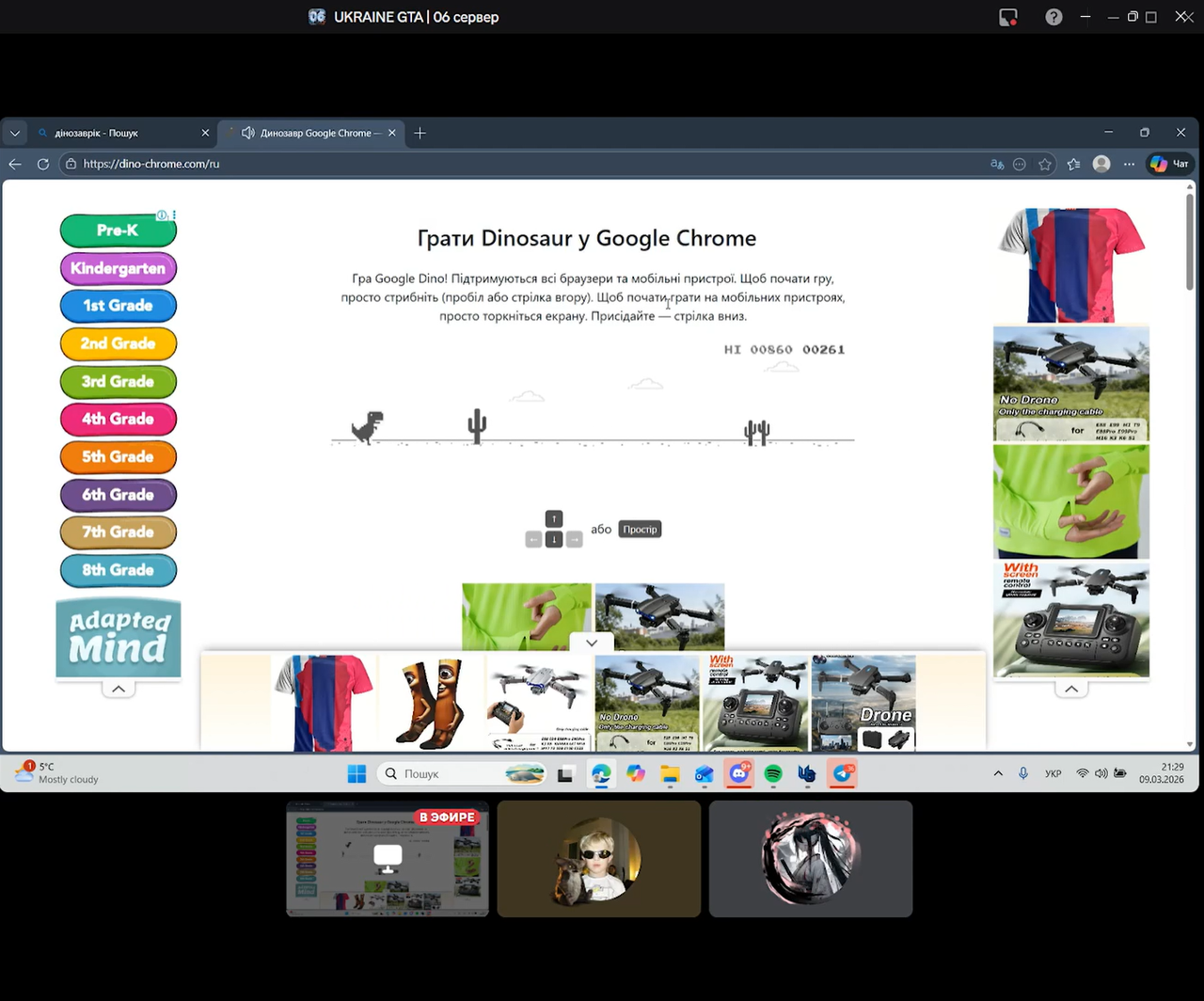
Task: Open File Explorer from the taskbar
Action: point(670,774)
